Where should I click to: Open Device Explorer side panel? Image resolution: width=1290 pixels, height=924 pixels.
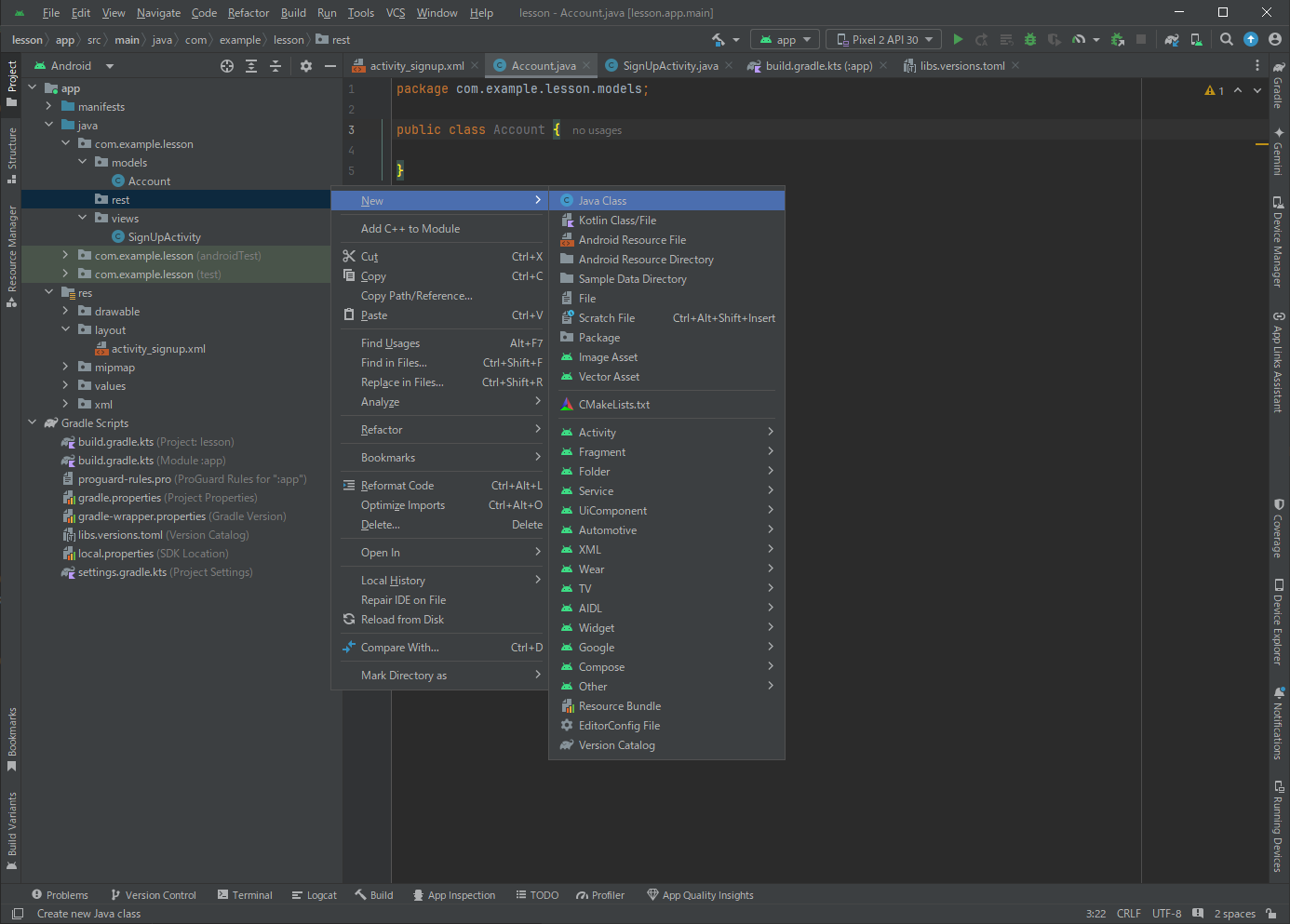(1279, 622)
